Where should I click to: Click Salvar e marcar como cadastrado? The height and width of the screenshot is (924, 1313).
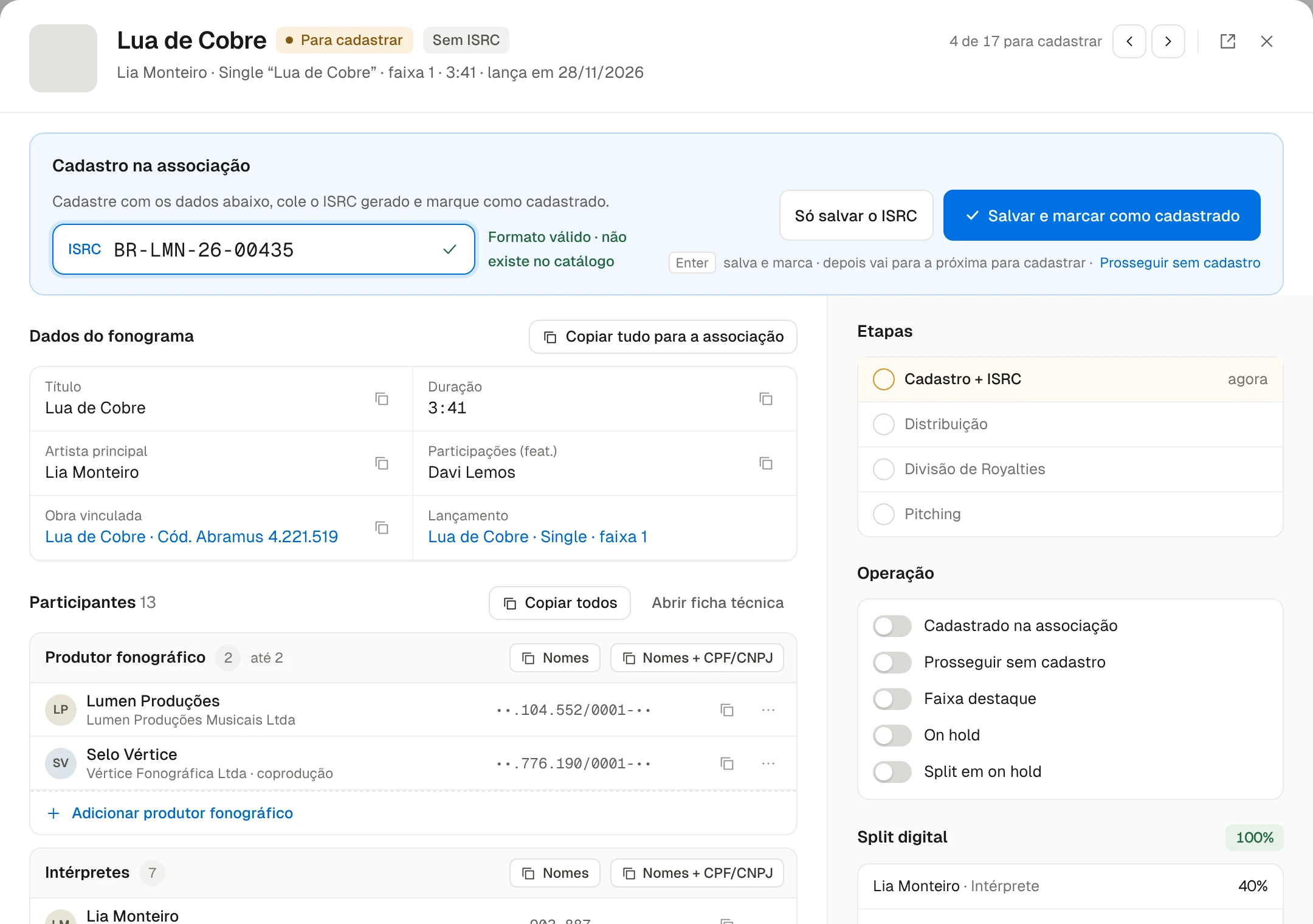pos(1101,215)
